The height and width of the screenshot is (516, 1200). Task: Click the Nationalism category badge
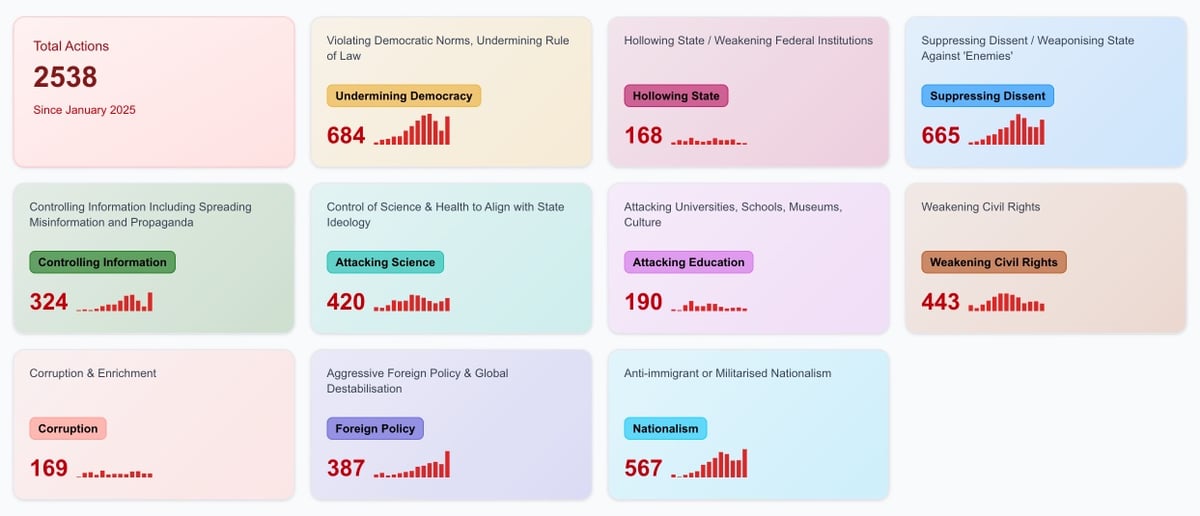click(665, 429)
